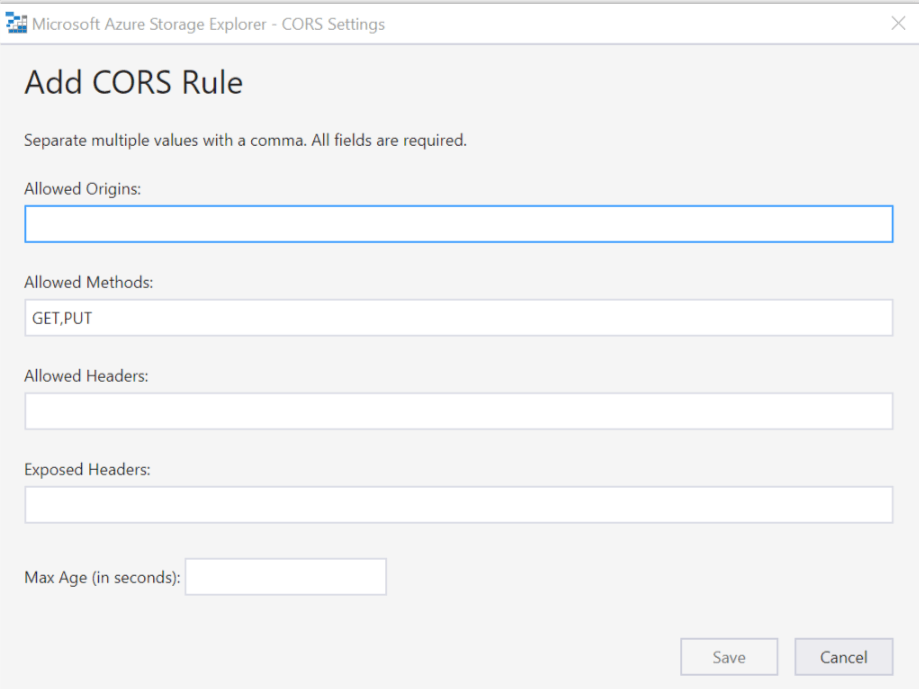919x689 pixels.
Task: Place the cursor in Allowed Headers field
Action: tap(458, 410)
